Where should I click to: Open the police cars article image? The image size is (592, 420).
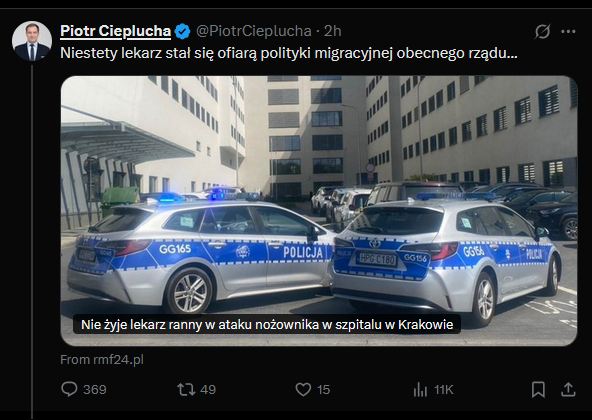pyautogui.click(x=319, y=211)
